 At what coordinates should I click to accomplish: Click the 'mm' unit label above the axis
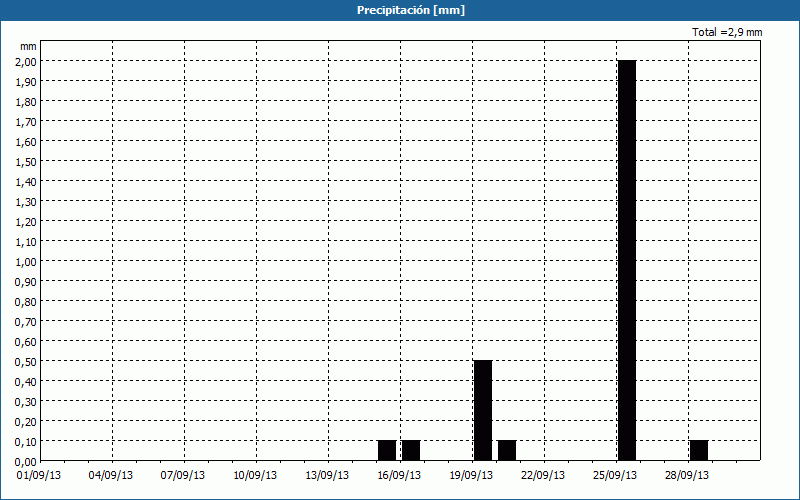(x=29, y=46)
